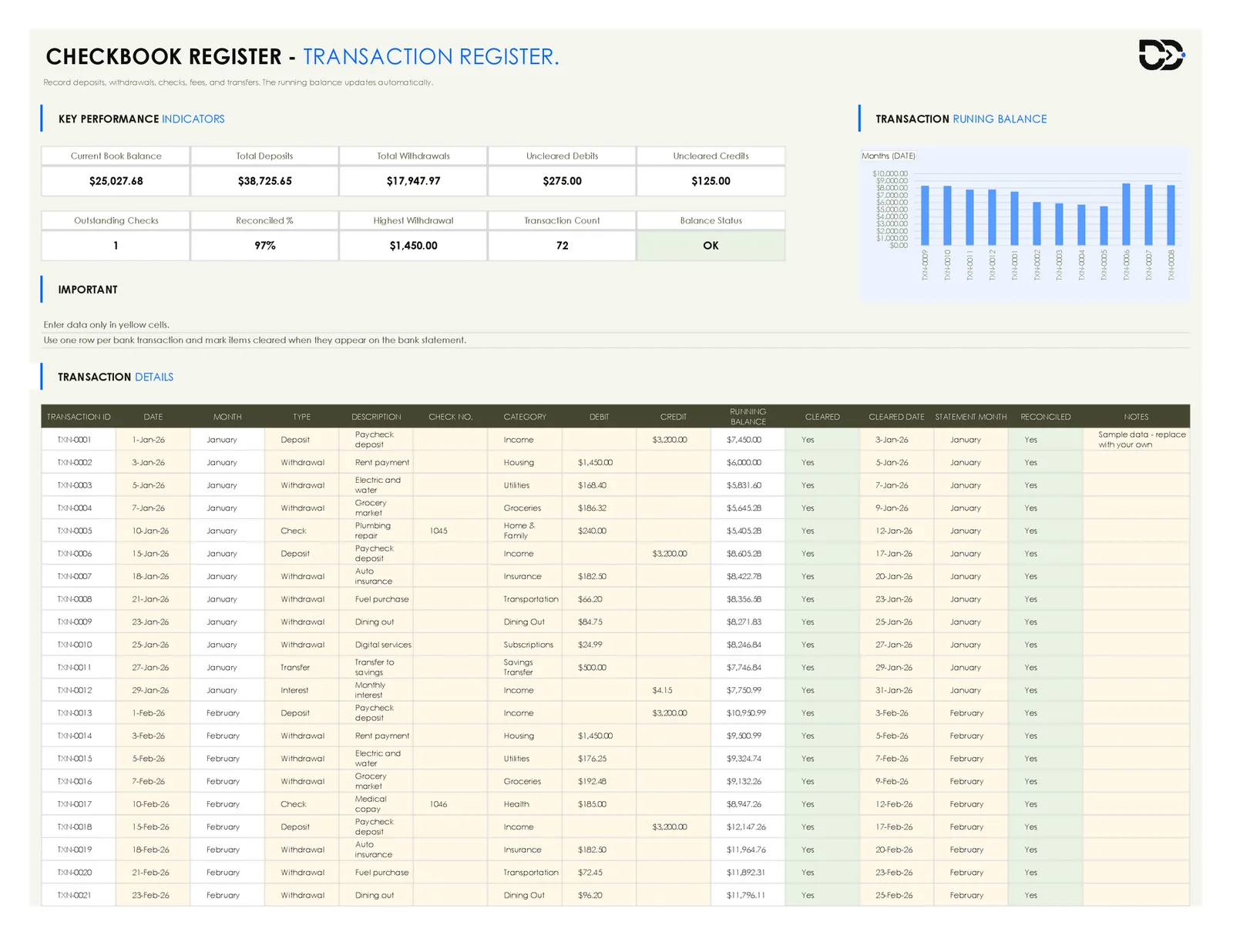Click the 18-Jan-26 date cell
Viewport: 1233px width, 952px height.
pos(153,576)
